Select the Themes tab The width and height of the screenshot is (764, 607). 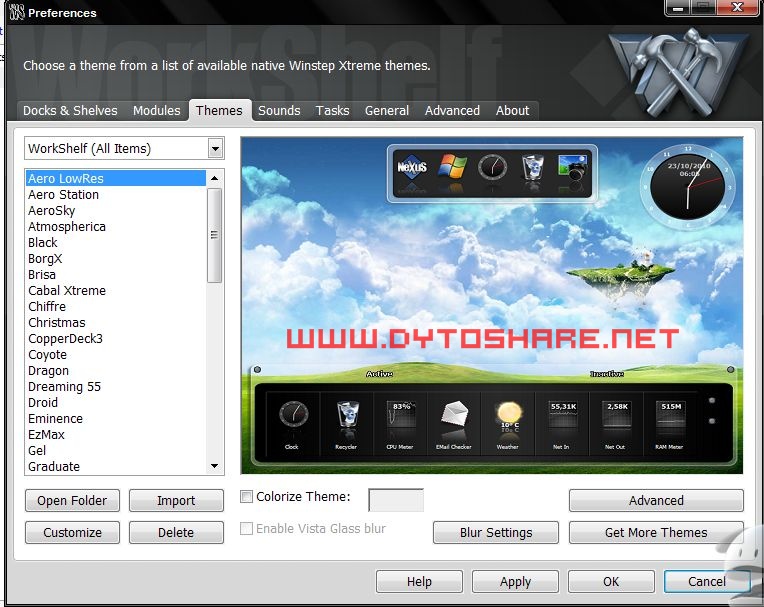click(219, 111)
